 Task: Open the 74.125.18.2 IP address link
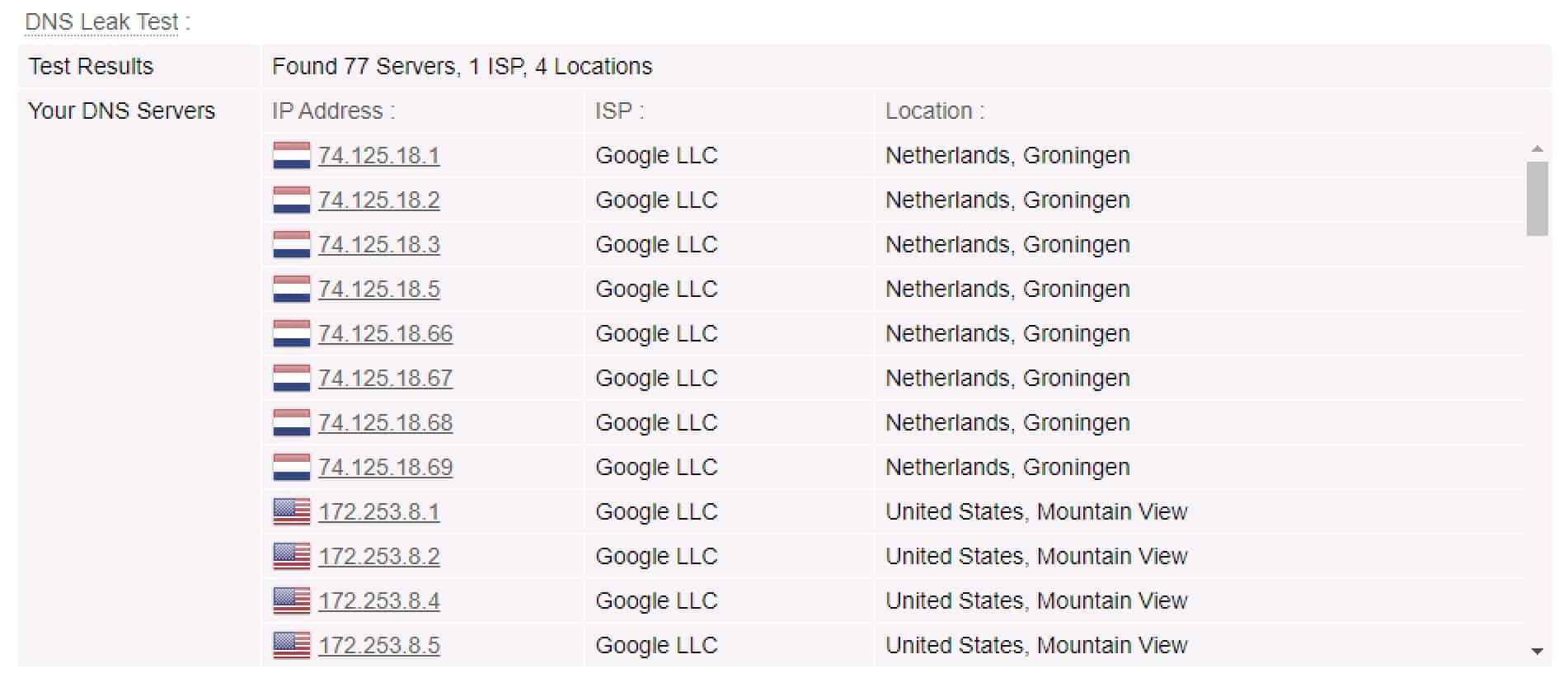pyautogui.click(x=379, y=200)
